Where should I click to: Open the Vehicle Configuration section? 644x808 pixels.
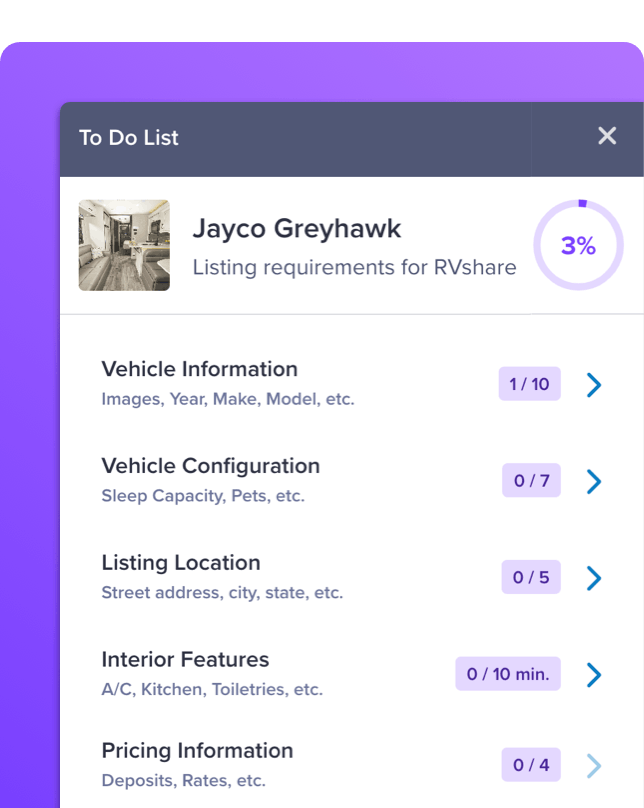point(210,467)
